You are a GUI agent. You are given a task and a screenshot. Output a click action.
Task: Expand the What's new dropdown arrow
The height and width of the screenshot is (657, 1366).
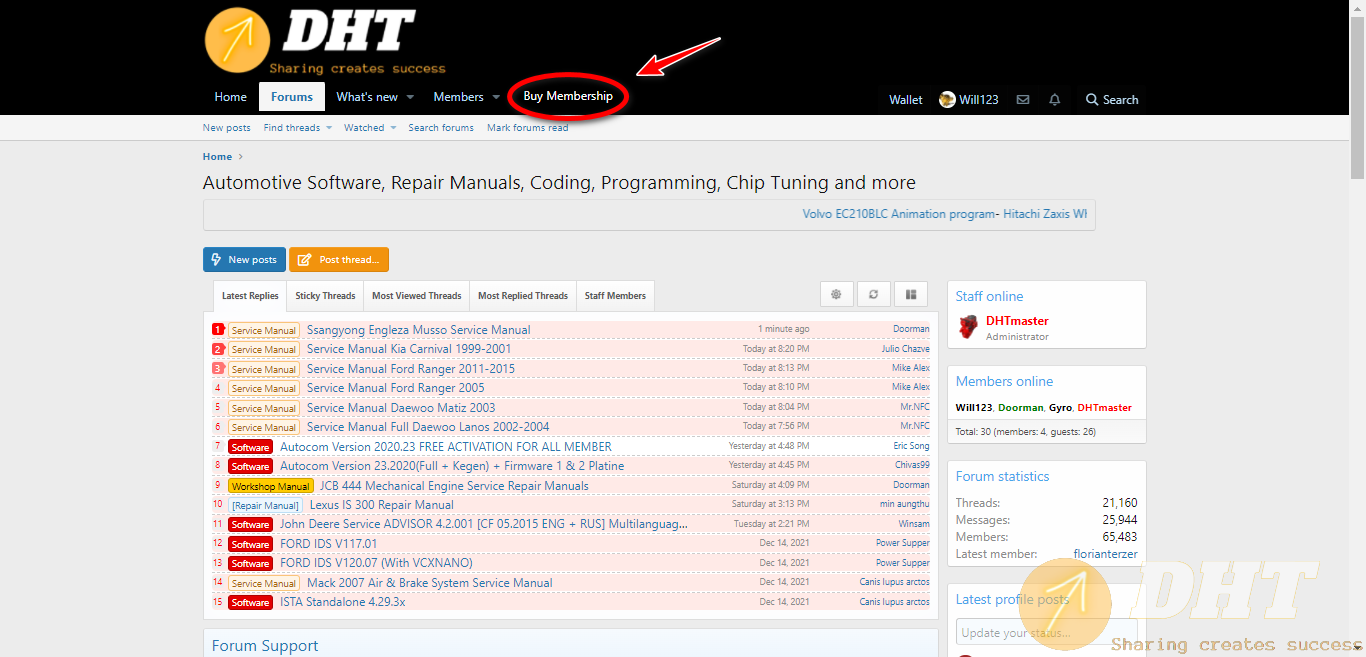pyautogui.click(x=410, y=97)
